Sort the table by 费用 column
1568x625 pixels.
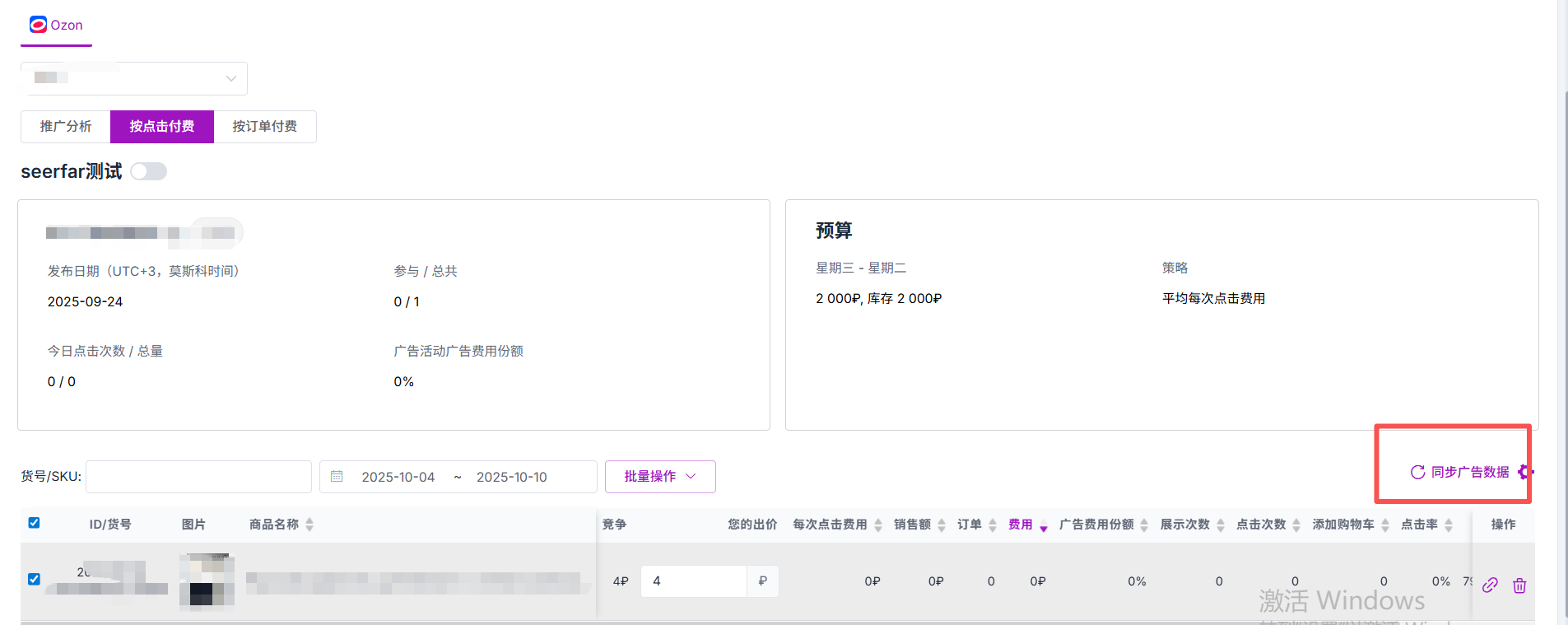pos(1043,525)
